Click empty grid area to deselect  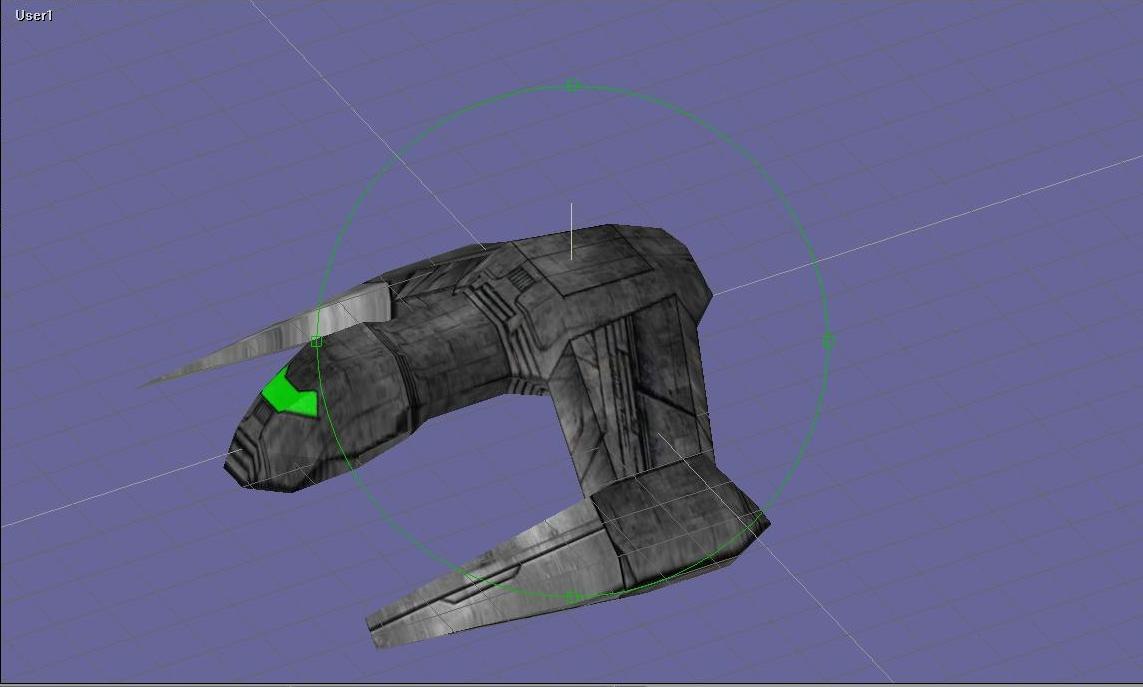[1000, 550]
